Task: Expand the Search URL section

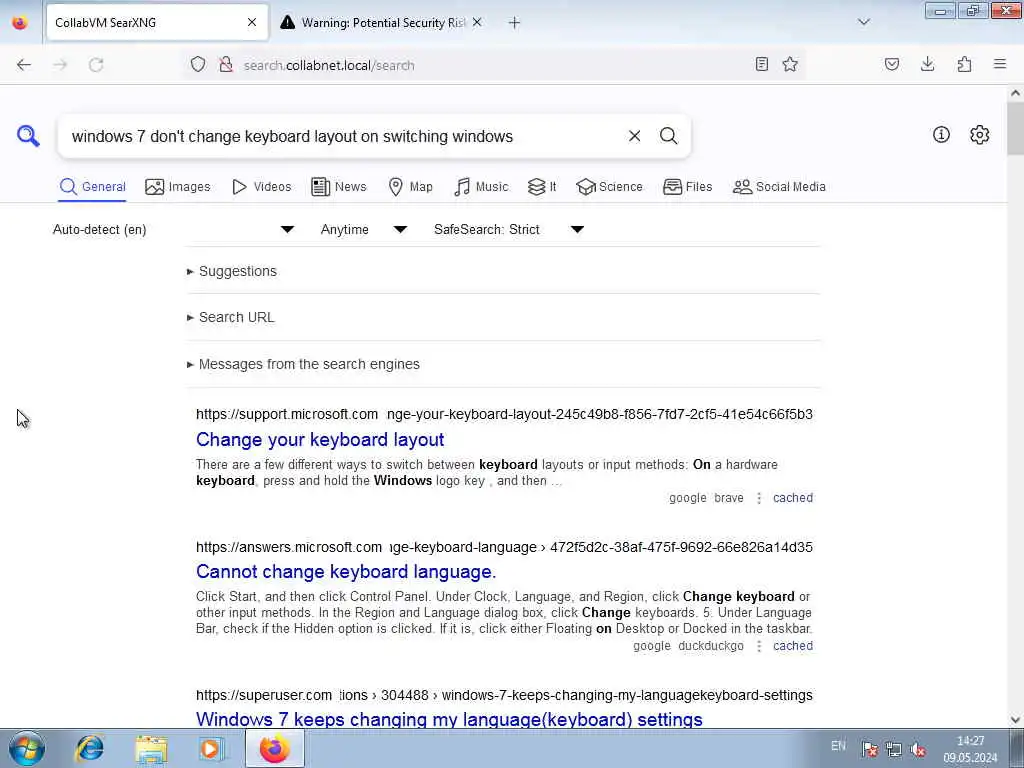Action: tap(231, 317)
